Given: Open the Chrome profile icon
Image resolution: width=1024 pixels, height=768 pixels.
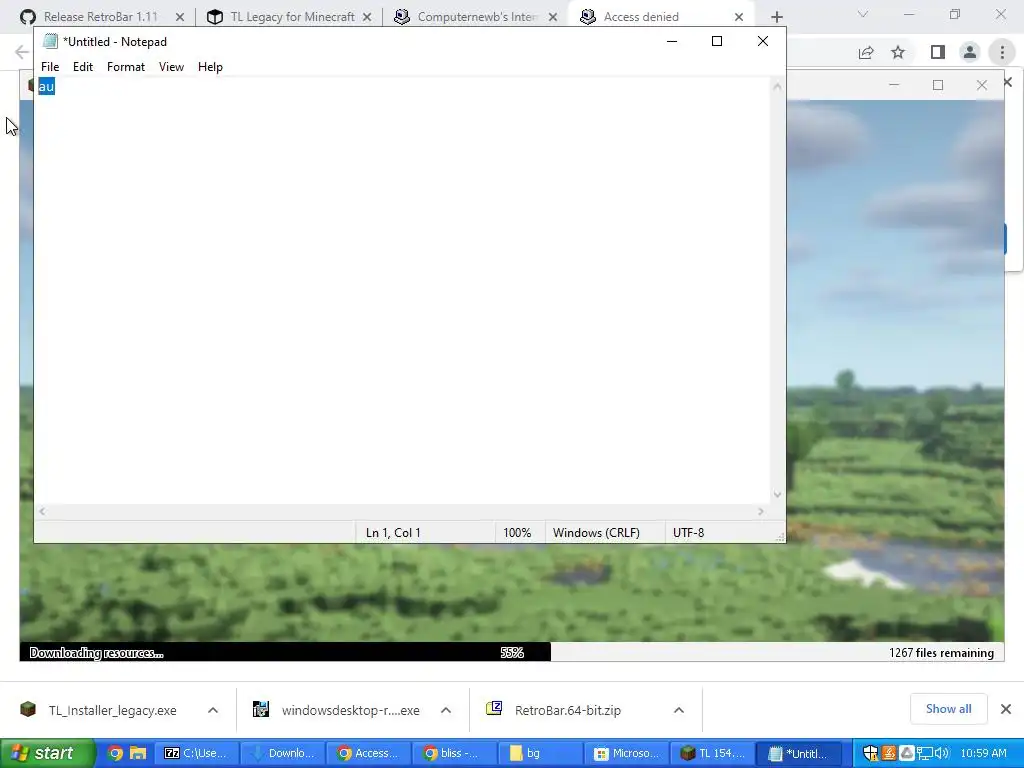Looking at the screenshot, I should click(x=970, y=52).
